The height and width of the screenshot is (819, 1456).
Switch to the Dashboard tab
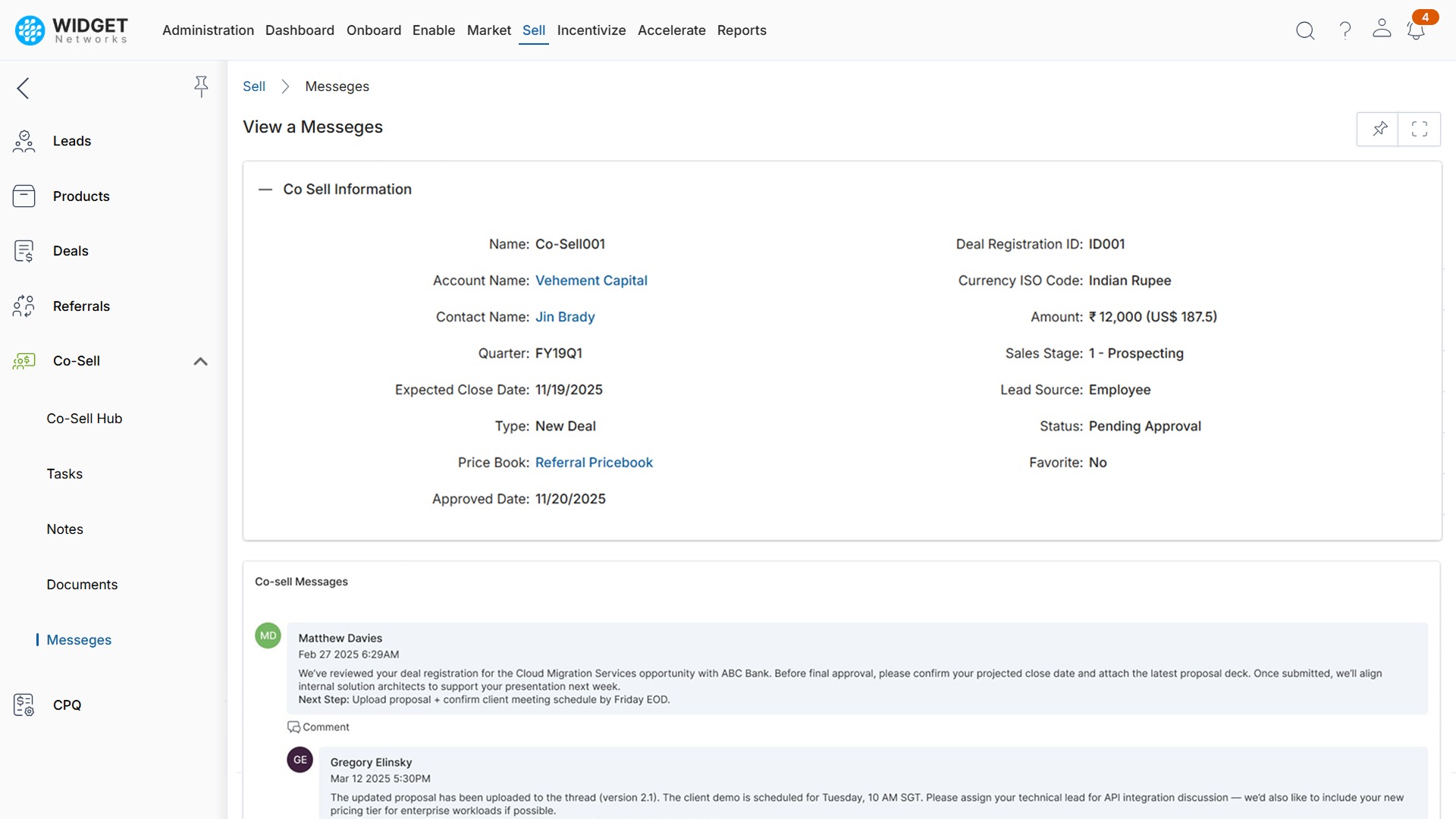pos(300,30)
